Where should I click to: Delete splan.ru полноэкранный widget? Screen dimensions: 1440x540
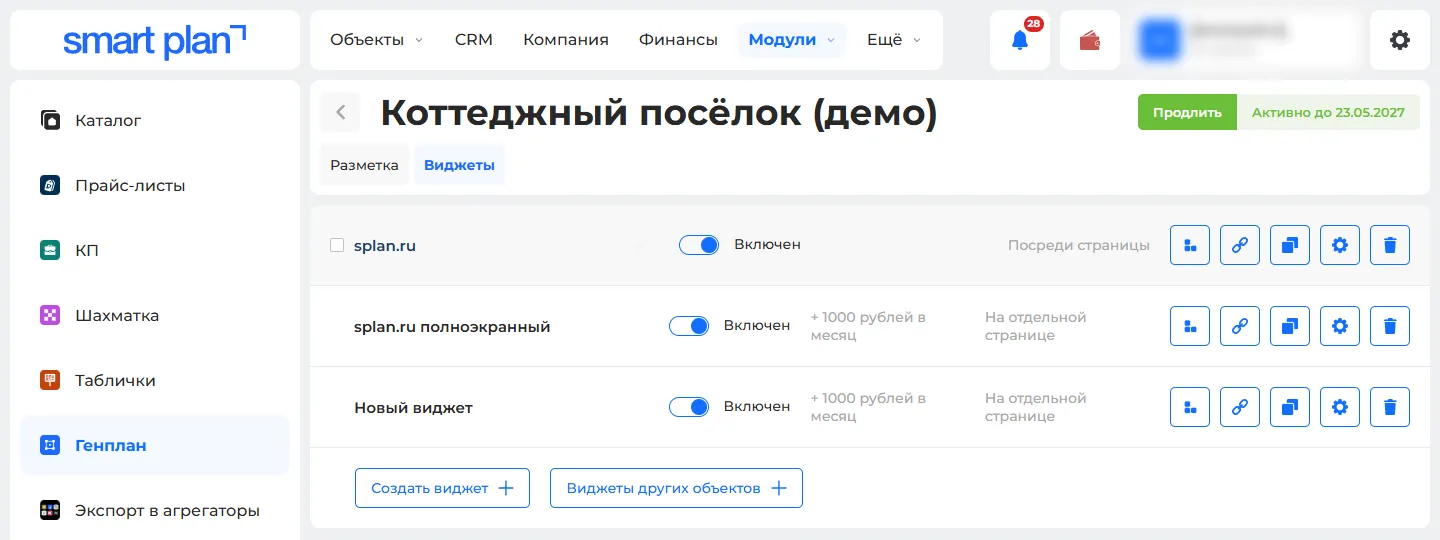coord(1390,326)
